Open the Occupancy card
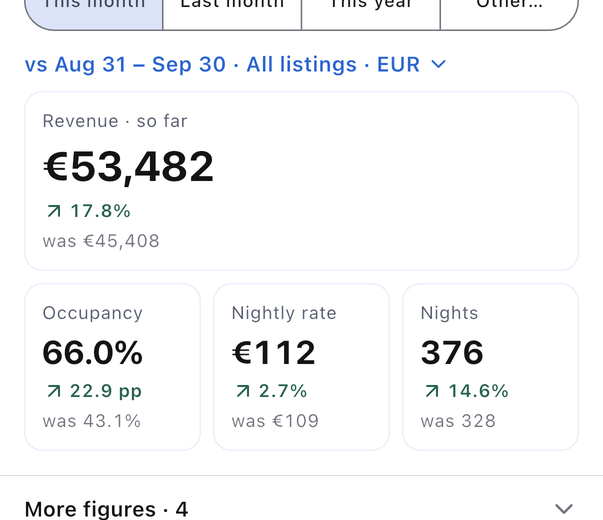603x520 pixels. [112, 367]
